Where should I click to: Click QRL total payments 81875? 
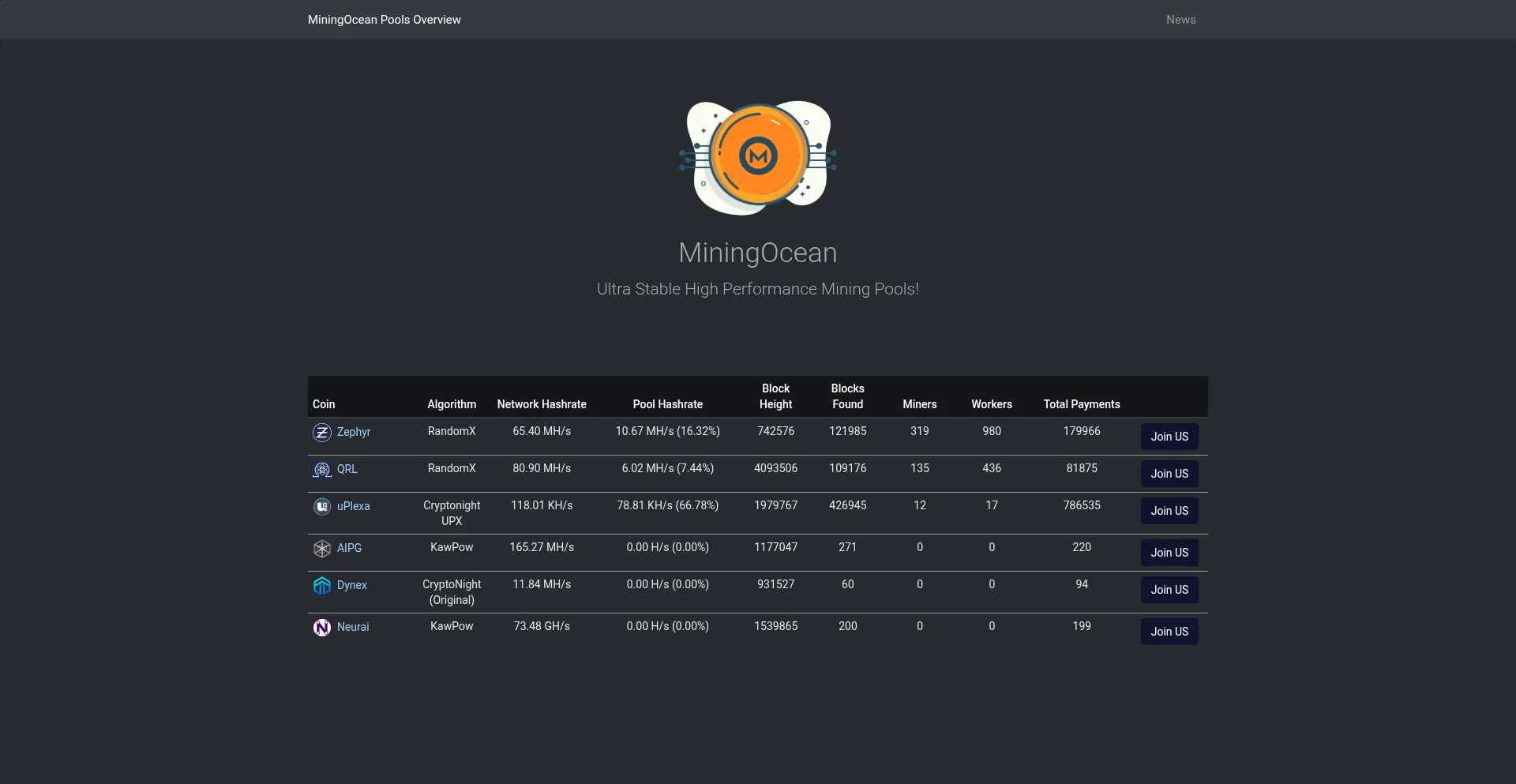1082,468
